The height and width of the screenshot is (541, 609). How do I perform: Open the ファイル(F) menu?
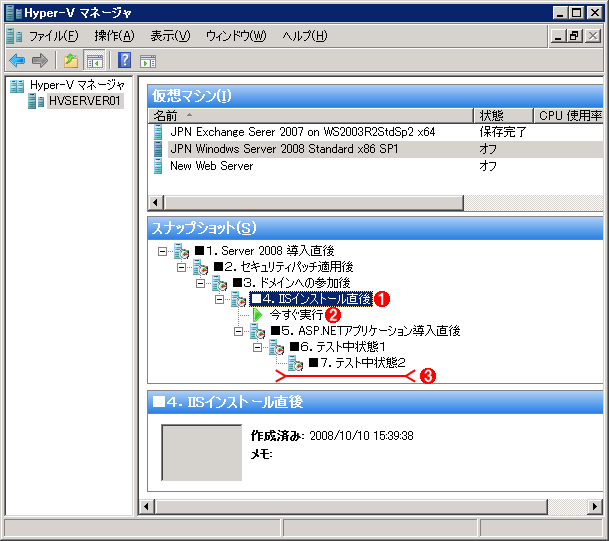[x=54, y=36]
